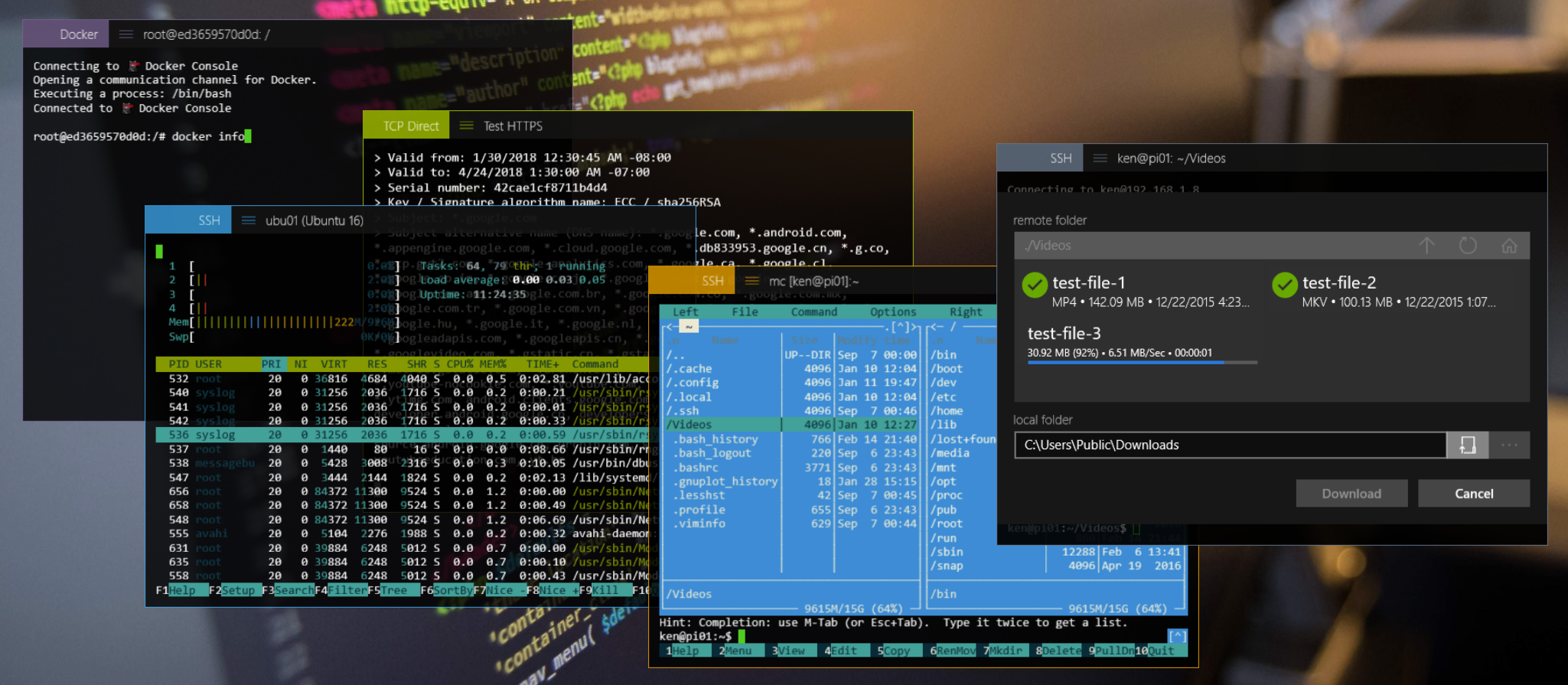This screenshot has width=1568, height=685.
Task: Open Right menu in Midnight Commander
Action: 966,312
